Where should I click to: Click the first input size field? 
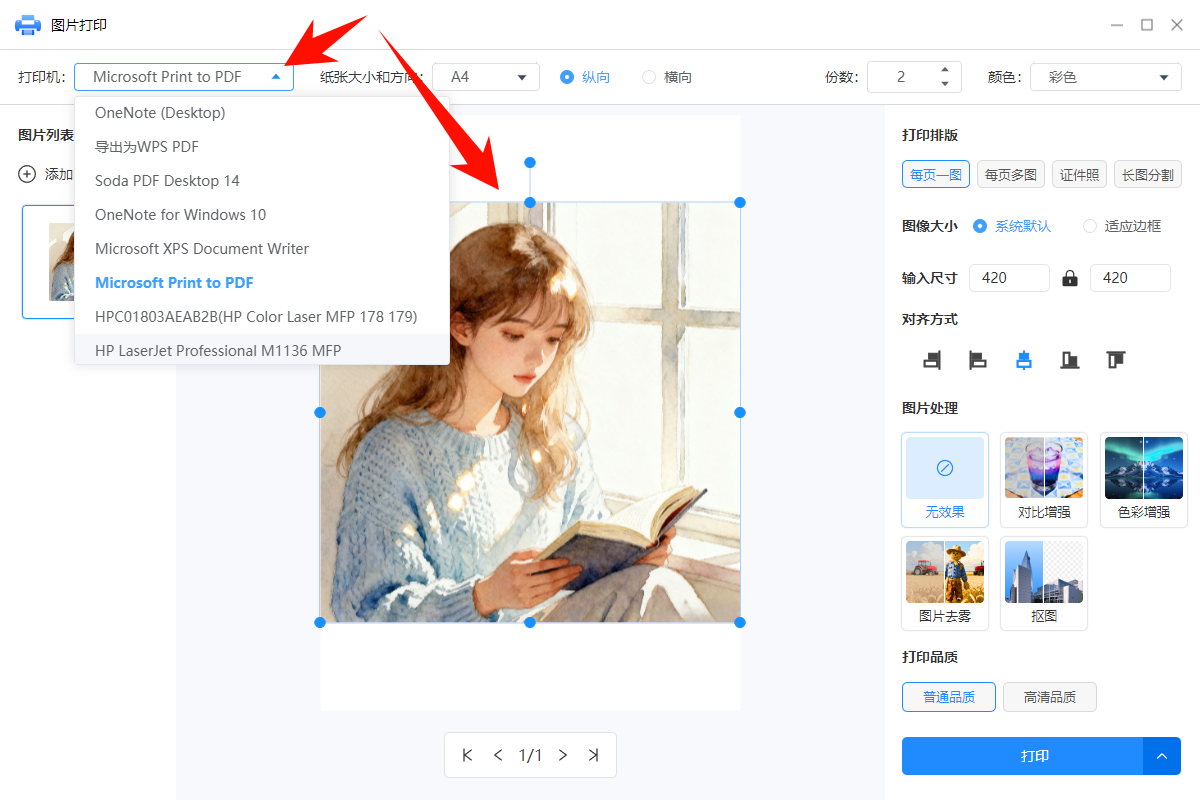coord(1008,277)
